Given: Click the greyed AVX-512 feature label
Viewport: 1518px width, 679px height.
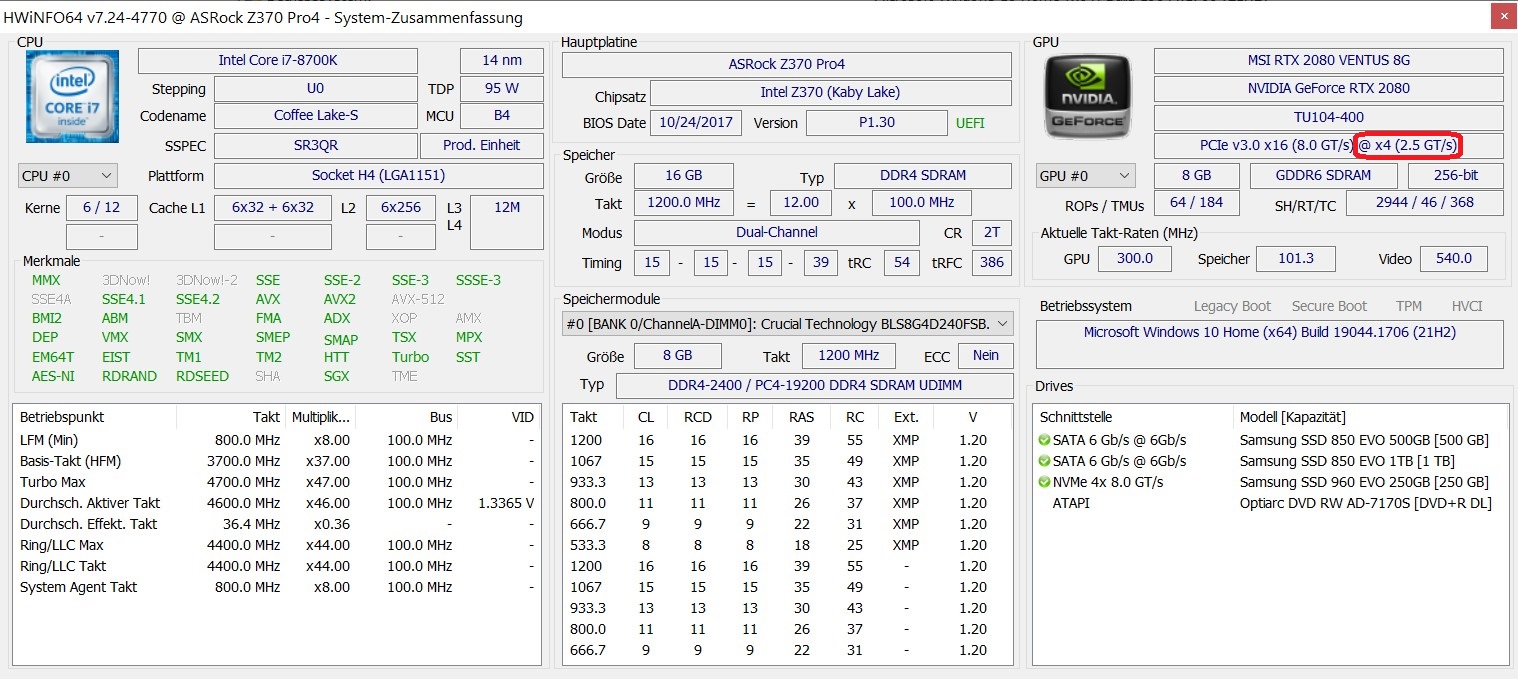Looking at the screenshot, I should 418,299.
